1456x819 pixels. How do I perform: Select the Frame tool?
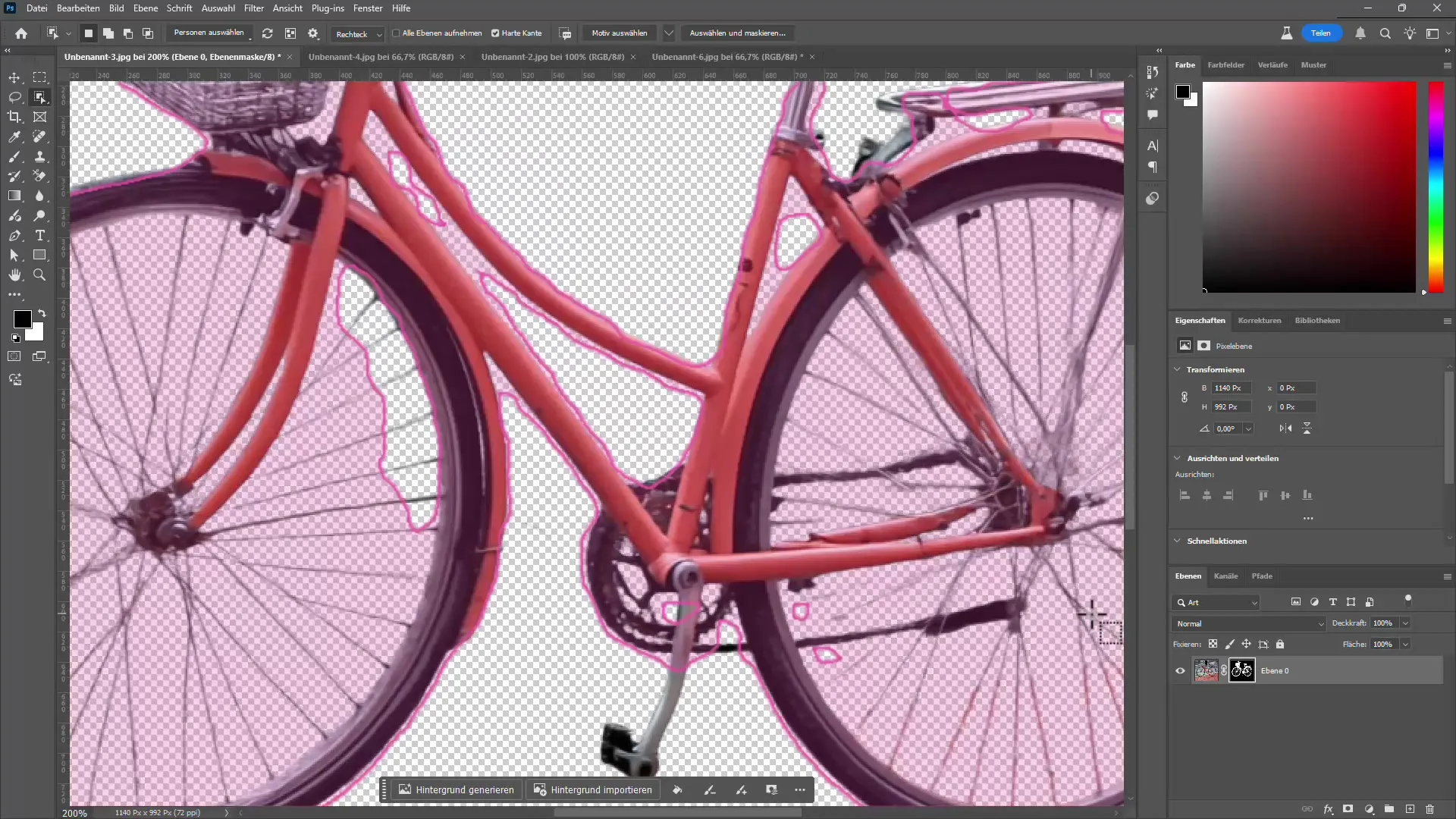point(39,117)
